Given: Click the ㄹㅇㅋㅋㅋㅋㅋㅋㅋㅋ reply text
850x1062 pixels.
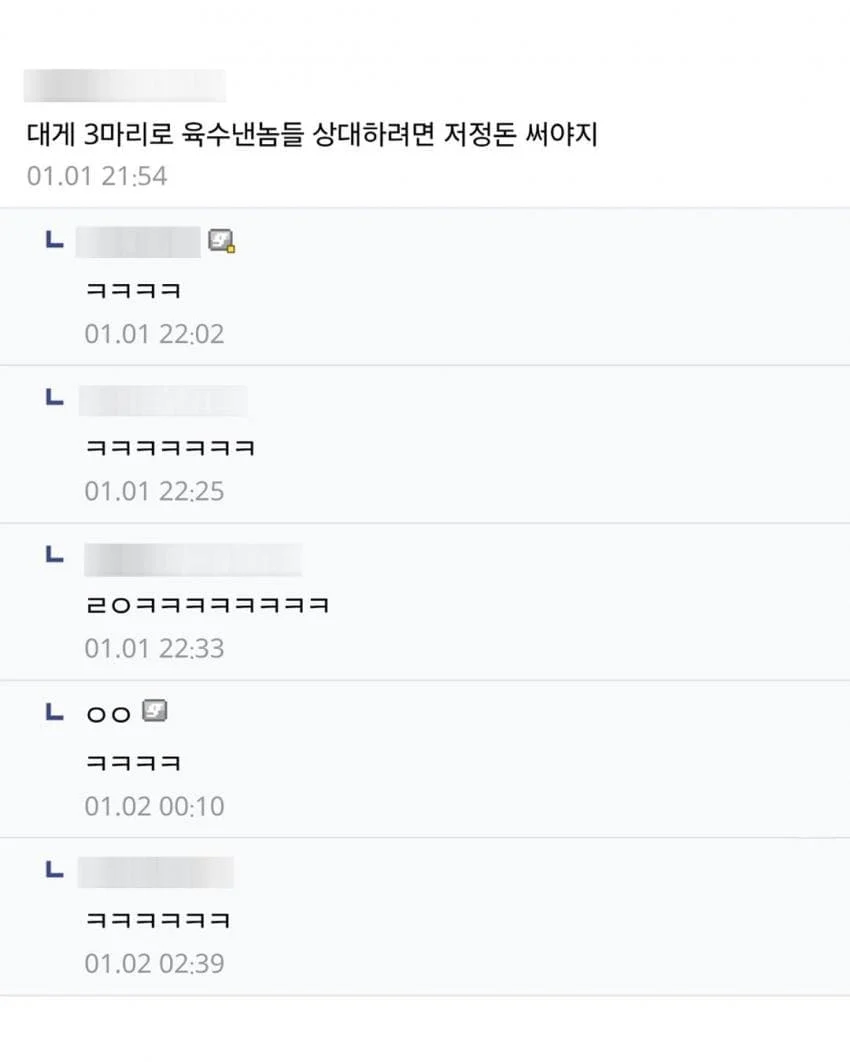Looking at the screenshot, I should click(x=207, y=605).
